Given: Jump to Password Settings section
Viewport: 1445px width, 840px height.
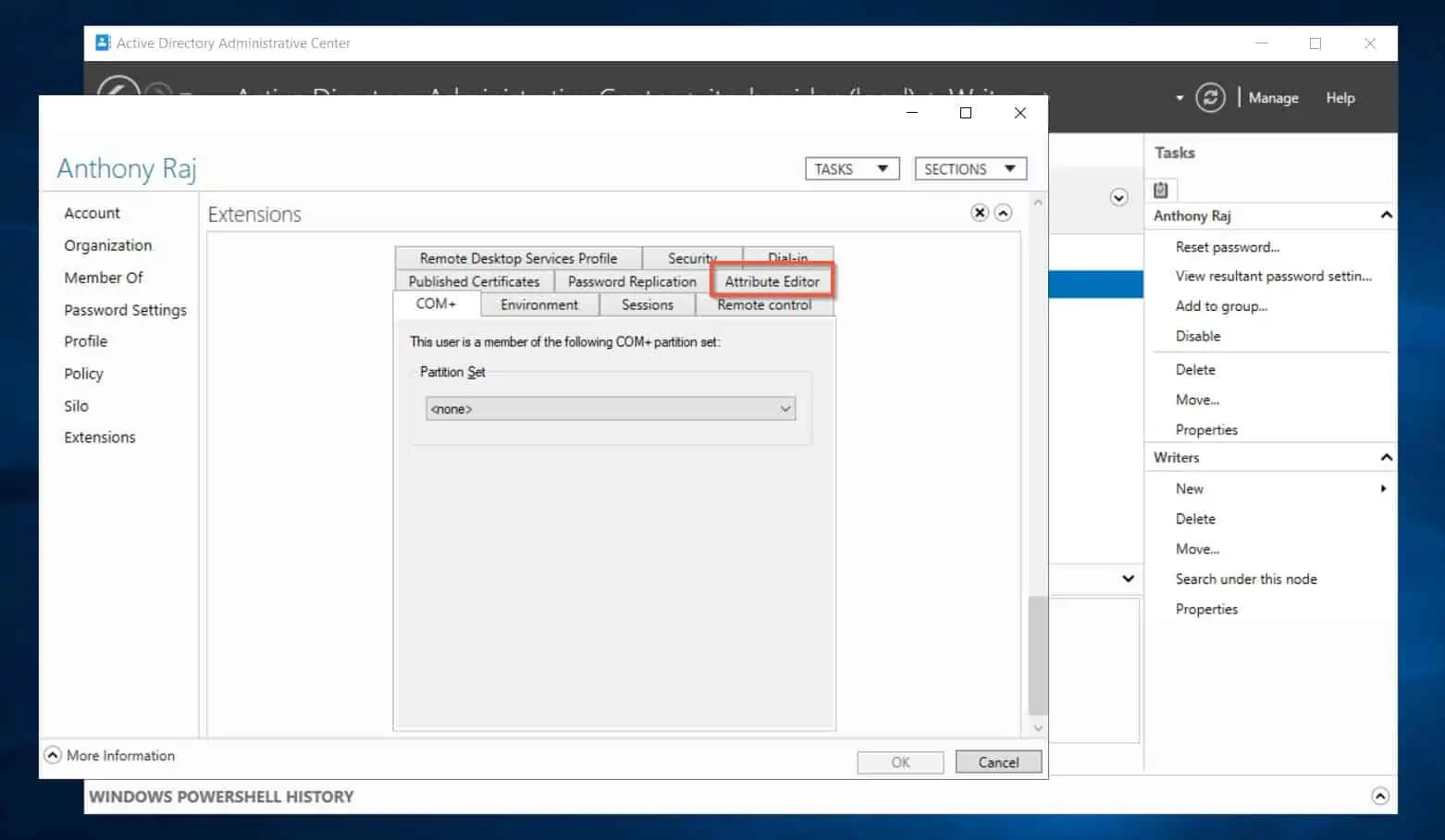Looking at the screenshot, I should (125, 310).
